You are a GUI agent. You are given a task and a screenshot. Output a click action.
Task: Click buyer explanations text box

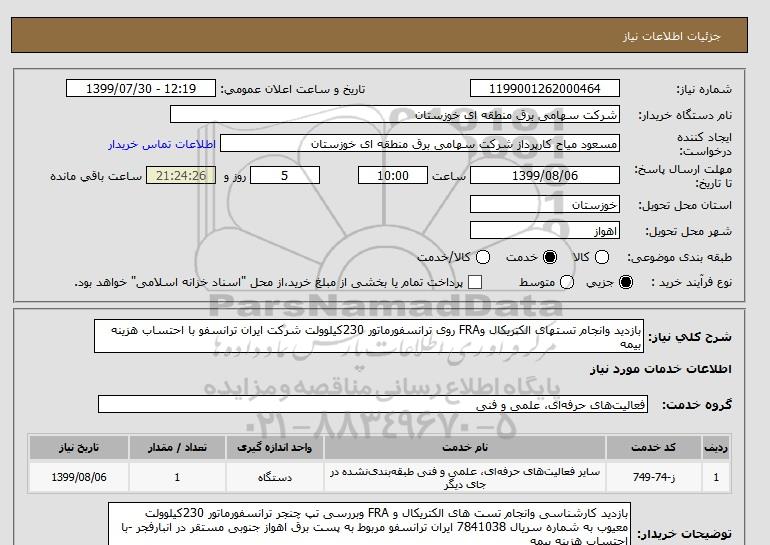click(x=369, y=524)
